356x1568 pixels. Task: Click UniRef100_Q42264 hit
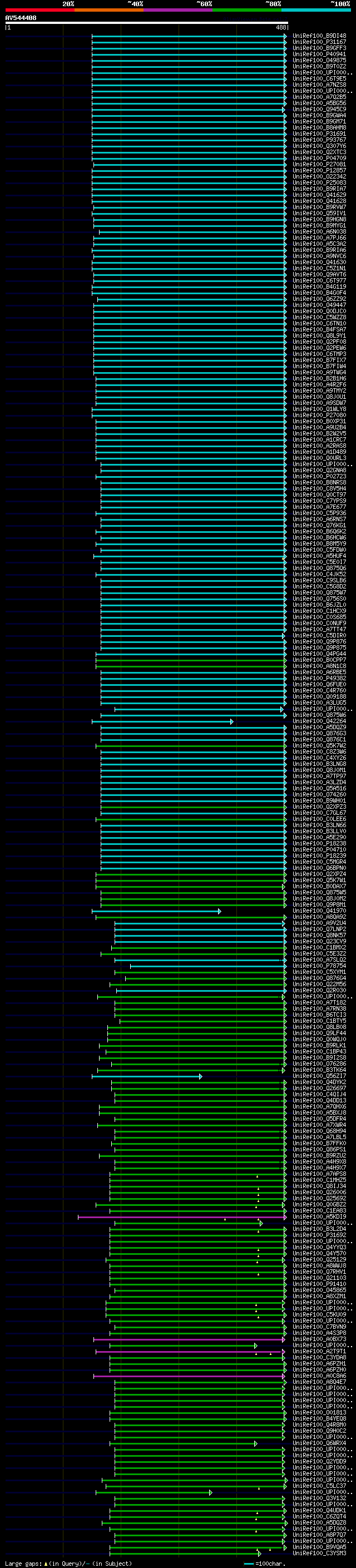point(319,721)
